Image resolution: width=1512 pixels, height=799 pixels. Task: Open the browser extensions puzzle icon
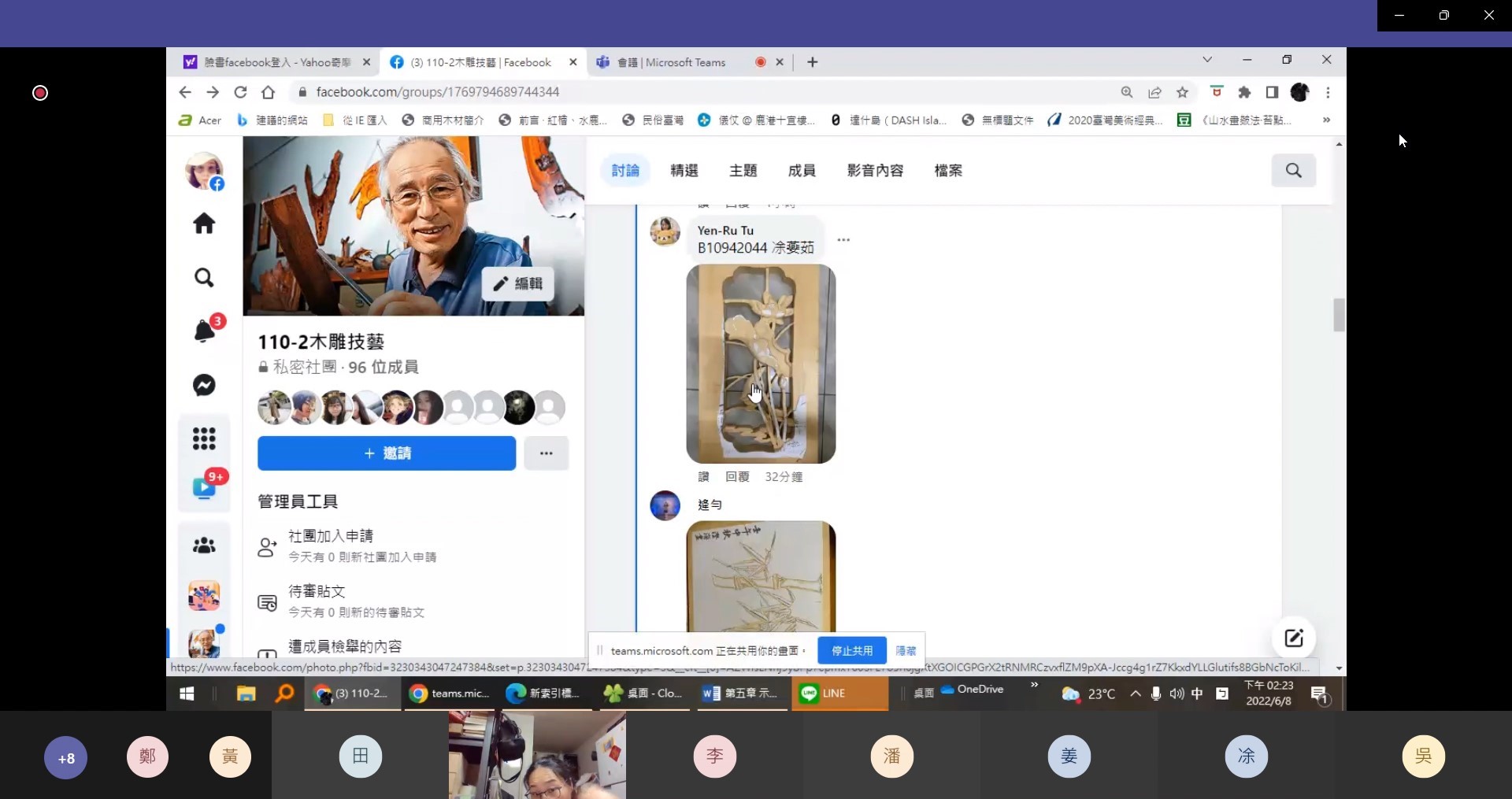click(1244, 93)
